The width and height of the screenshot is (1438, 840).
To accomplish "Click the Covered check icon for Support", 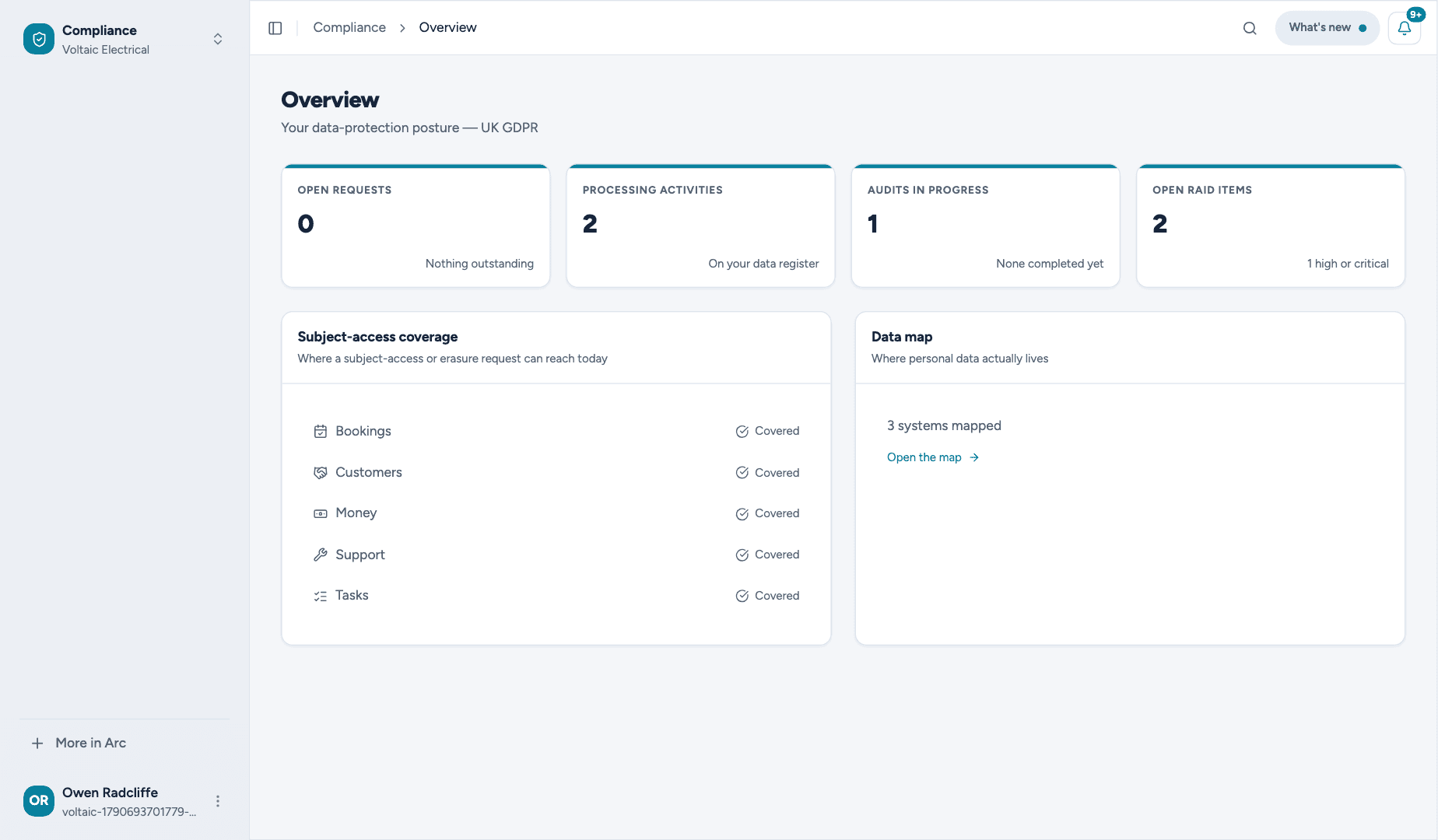I will pyautogui.click(x=742, y=555).
